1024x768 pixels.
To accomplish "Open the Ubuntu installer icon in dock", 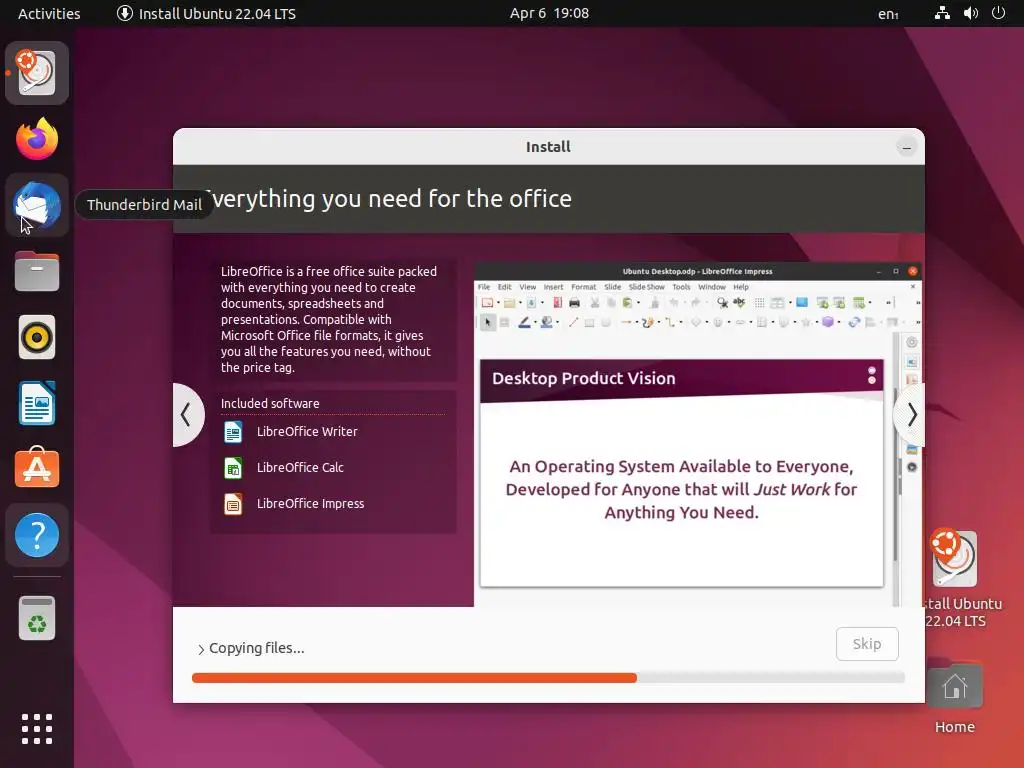I will click(37, 73).
